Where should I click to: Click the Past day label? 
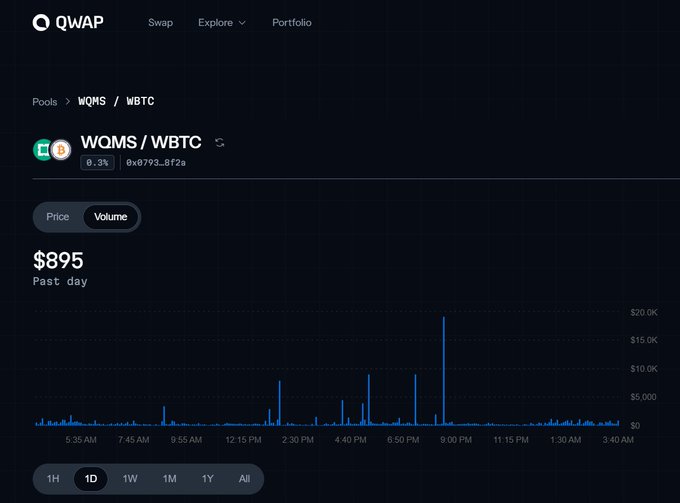(x=60, y=281)
